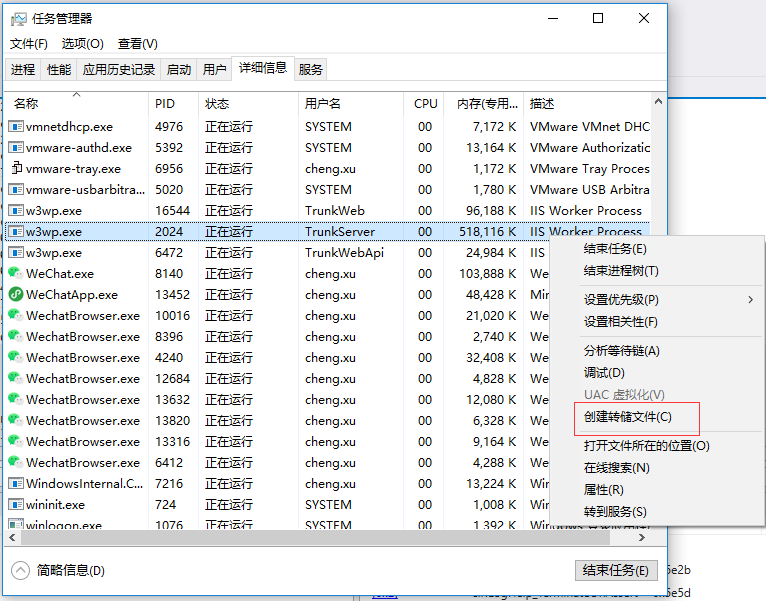
Task: Sort by the 用户名 column header
Action: pyautogui.click(x=351, y=104)
